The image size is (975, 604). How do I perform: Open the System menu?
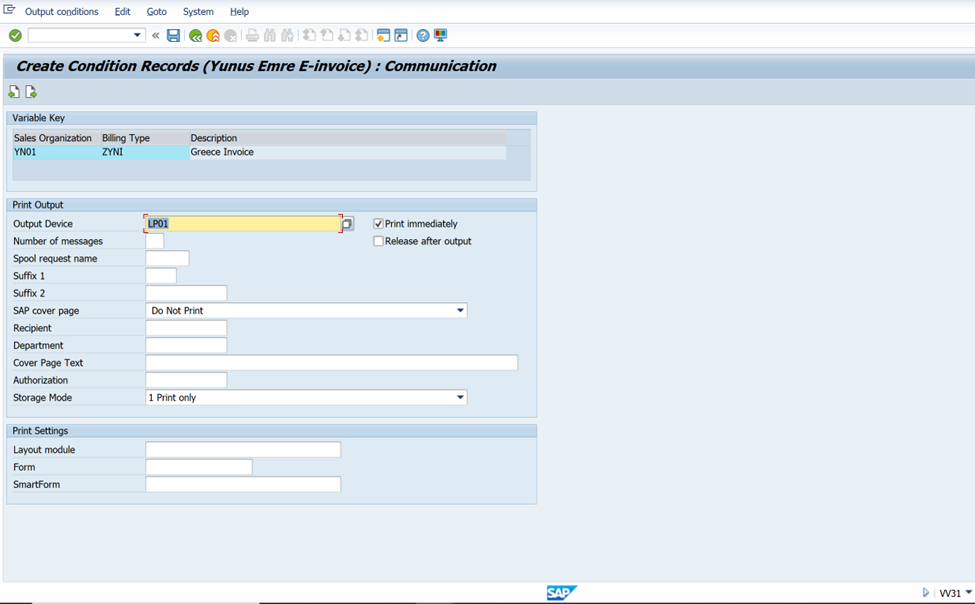[198, 11]
